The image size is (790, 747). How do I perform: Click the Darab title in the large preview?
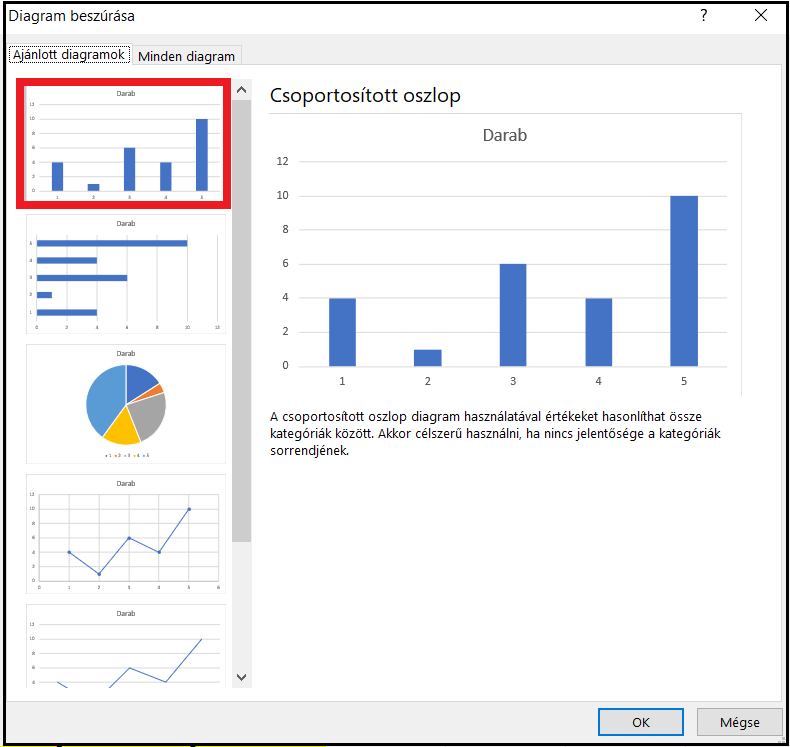tap(504, 135)
